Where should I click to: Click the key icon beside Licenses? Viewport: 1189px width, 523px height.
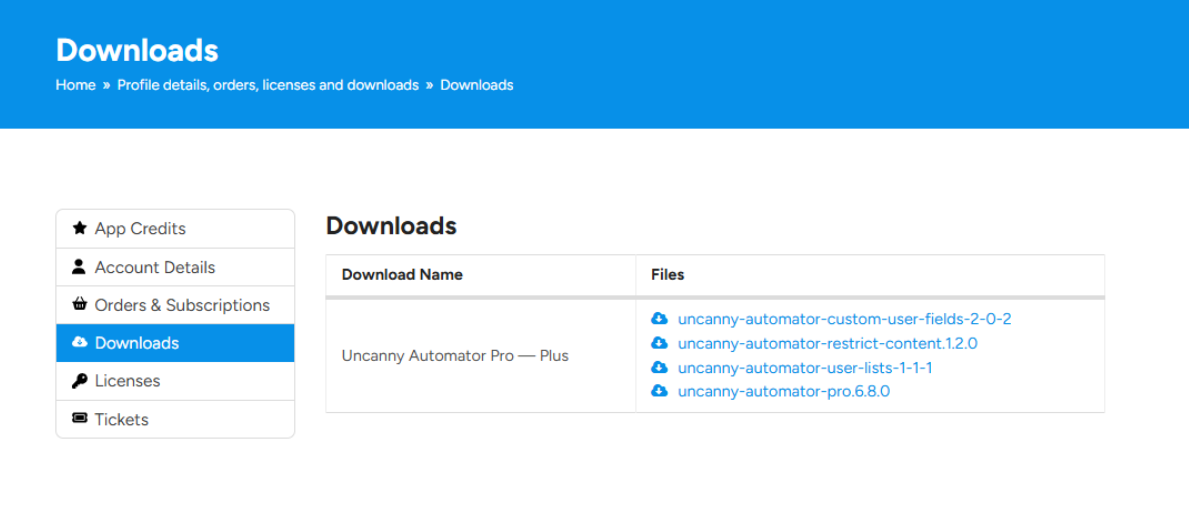(x=80, y=381)
